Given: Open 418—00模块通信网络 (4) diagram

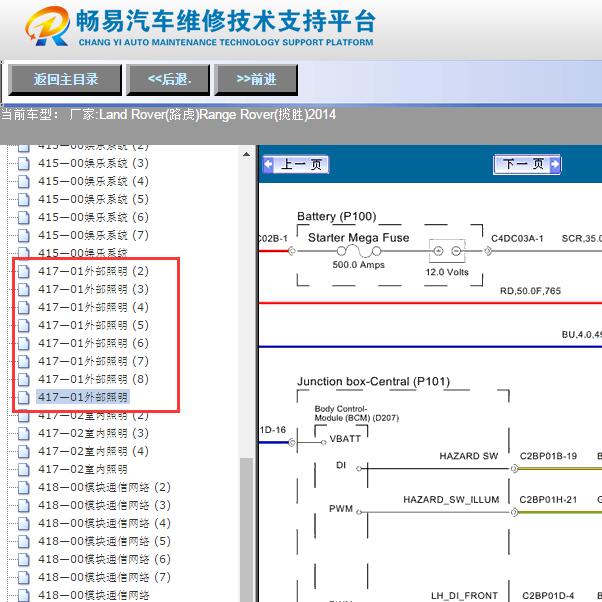Looking at the screenshot, I should (x=104, y=524).
